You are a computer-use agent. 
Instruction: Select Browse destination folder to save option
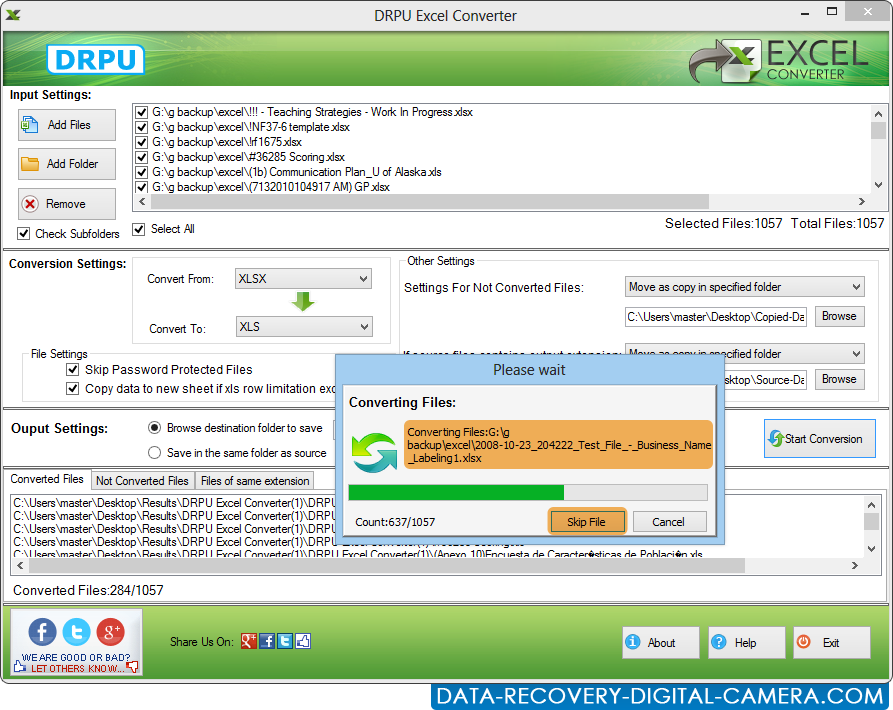pyautogui.click(x=155, y=428)
